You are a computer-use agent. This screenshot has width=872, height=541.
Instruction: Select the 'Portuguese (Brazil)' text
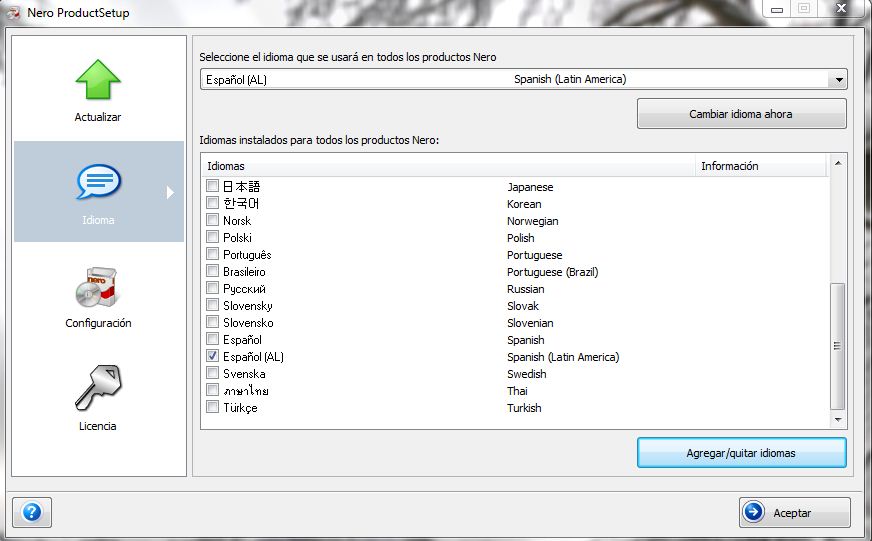(x=552, y=272)
